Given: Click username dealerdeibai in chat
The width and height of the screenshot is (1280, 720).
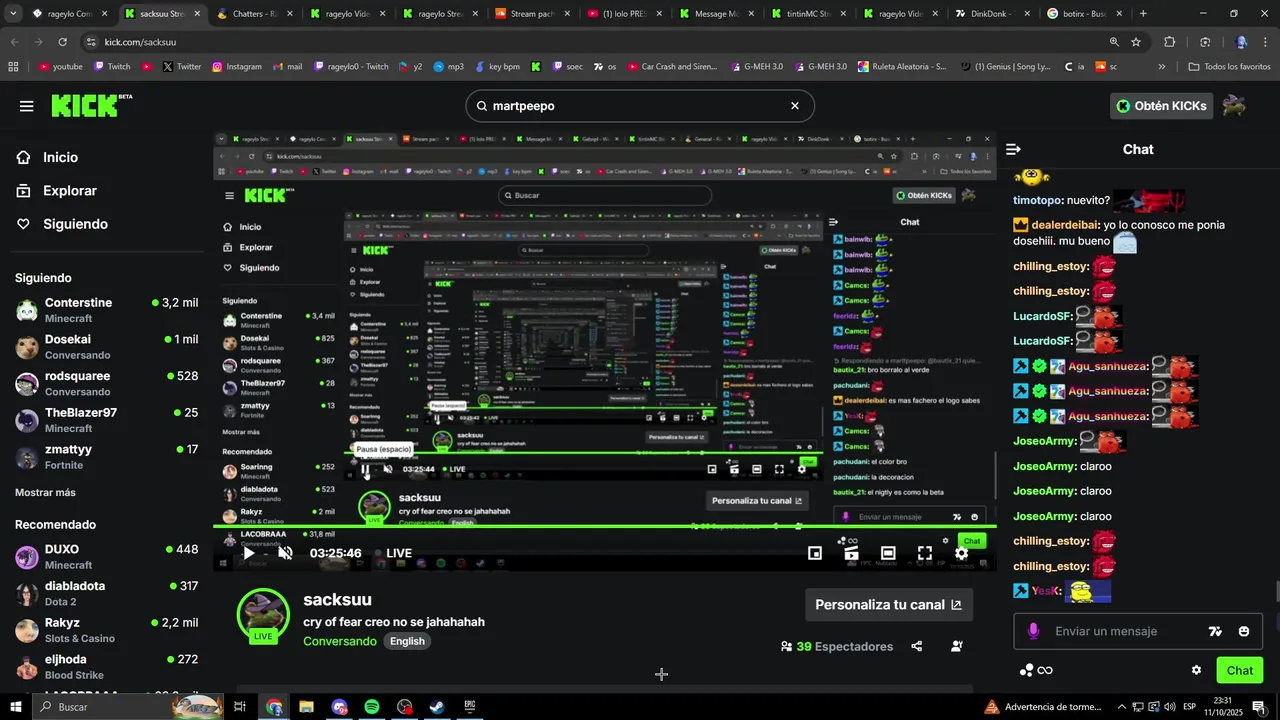Looking at the screenshot, I should 1065,225.
